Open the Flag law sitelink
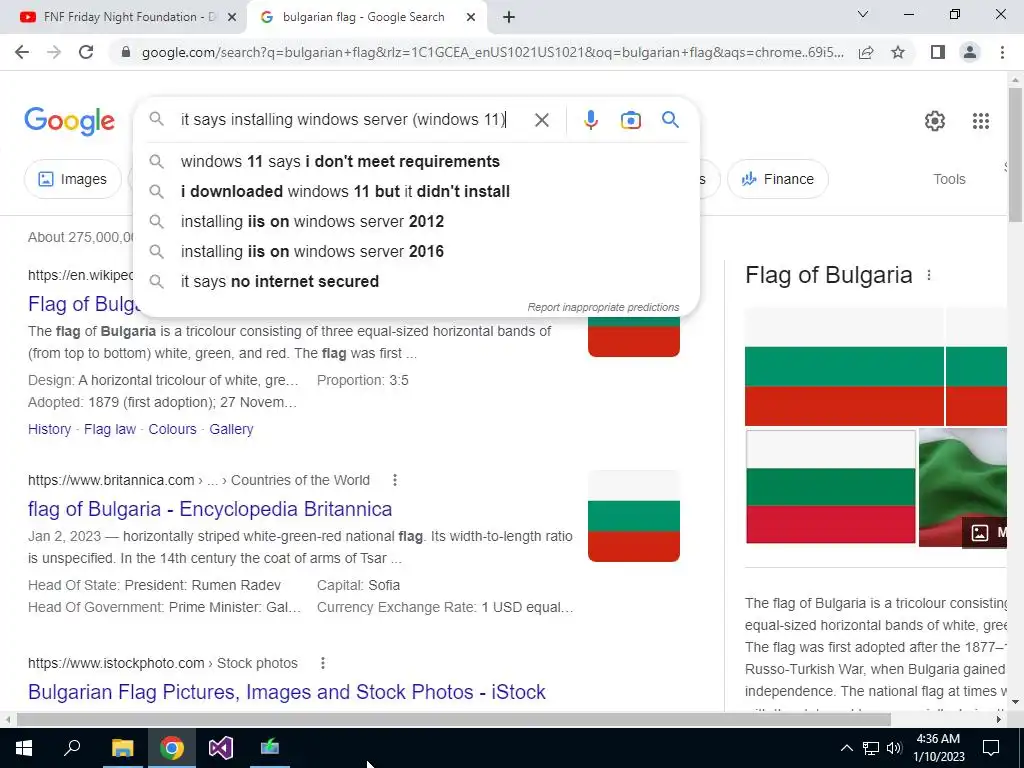 pyautogui.click(x=110, y=429)
